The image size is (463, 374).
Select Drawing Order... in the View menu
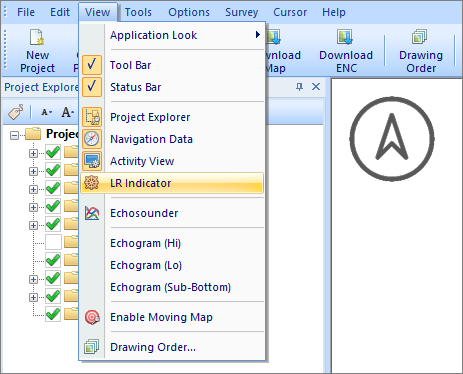click(153, 347)
